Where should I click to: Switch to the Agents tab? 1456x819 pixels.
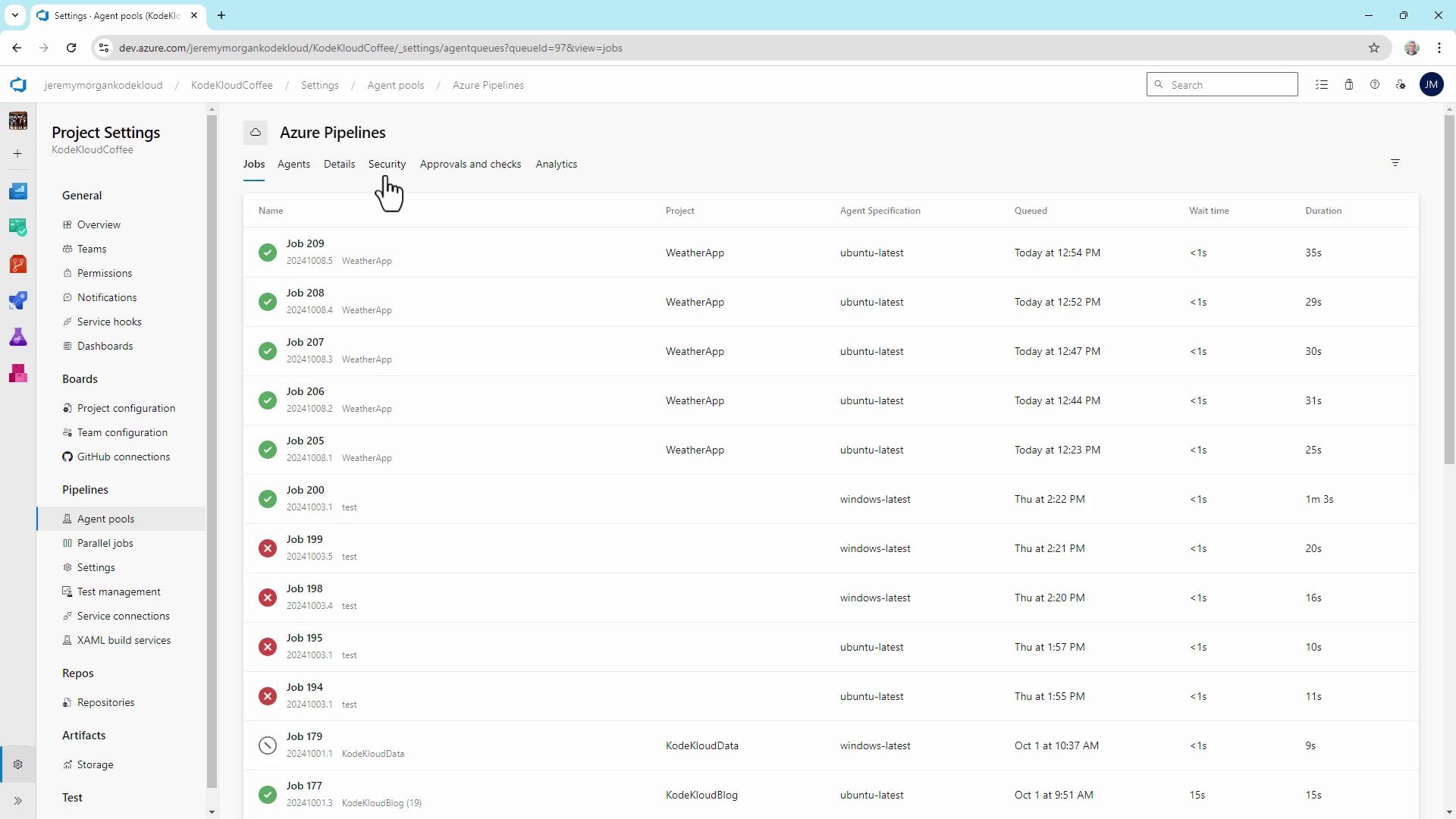coord(293,164)
